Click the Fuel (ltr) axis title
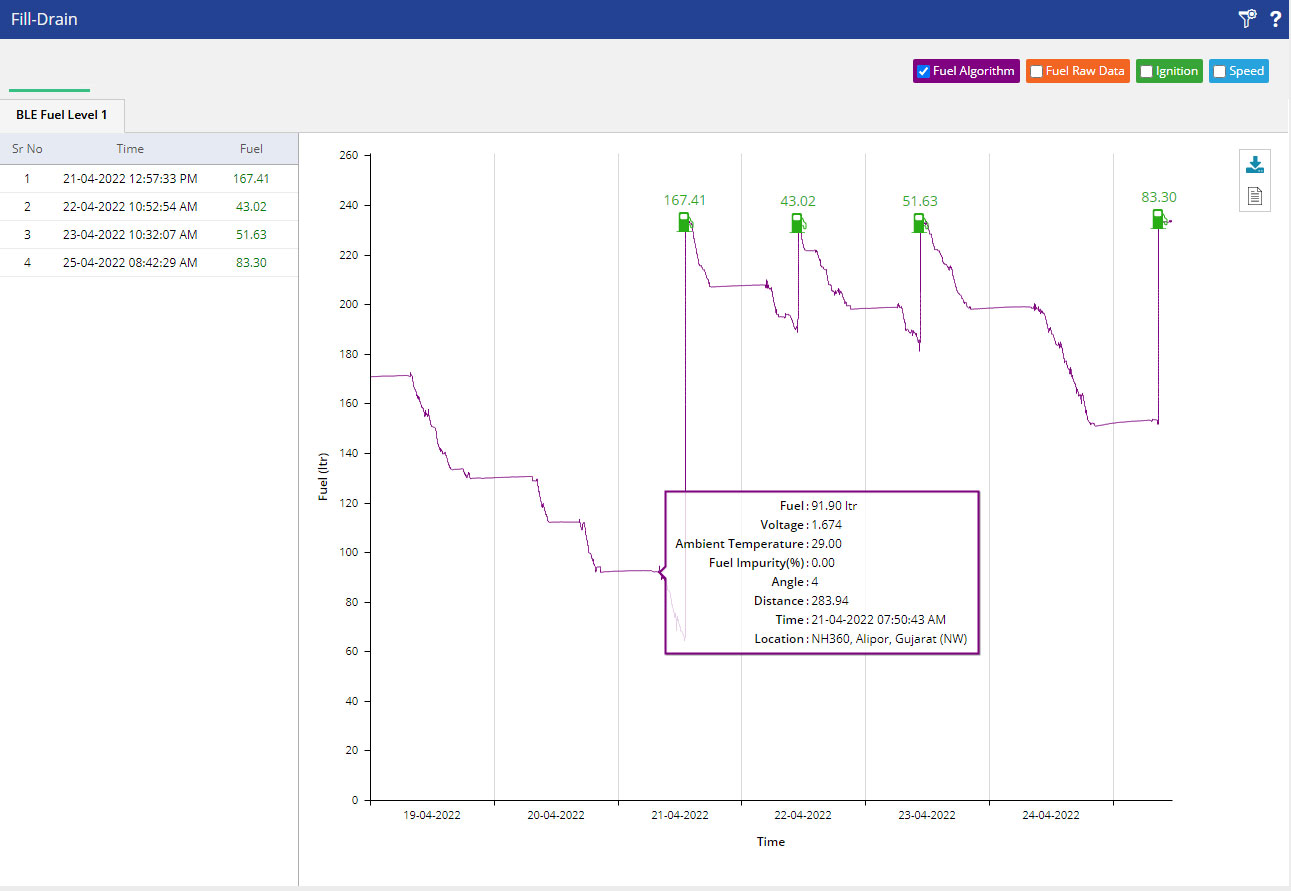Viewport: 1291px width, 891px height. [x=323, y=476]
